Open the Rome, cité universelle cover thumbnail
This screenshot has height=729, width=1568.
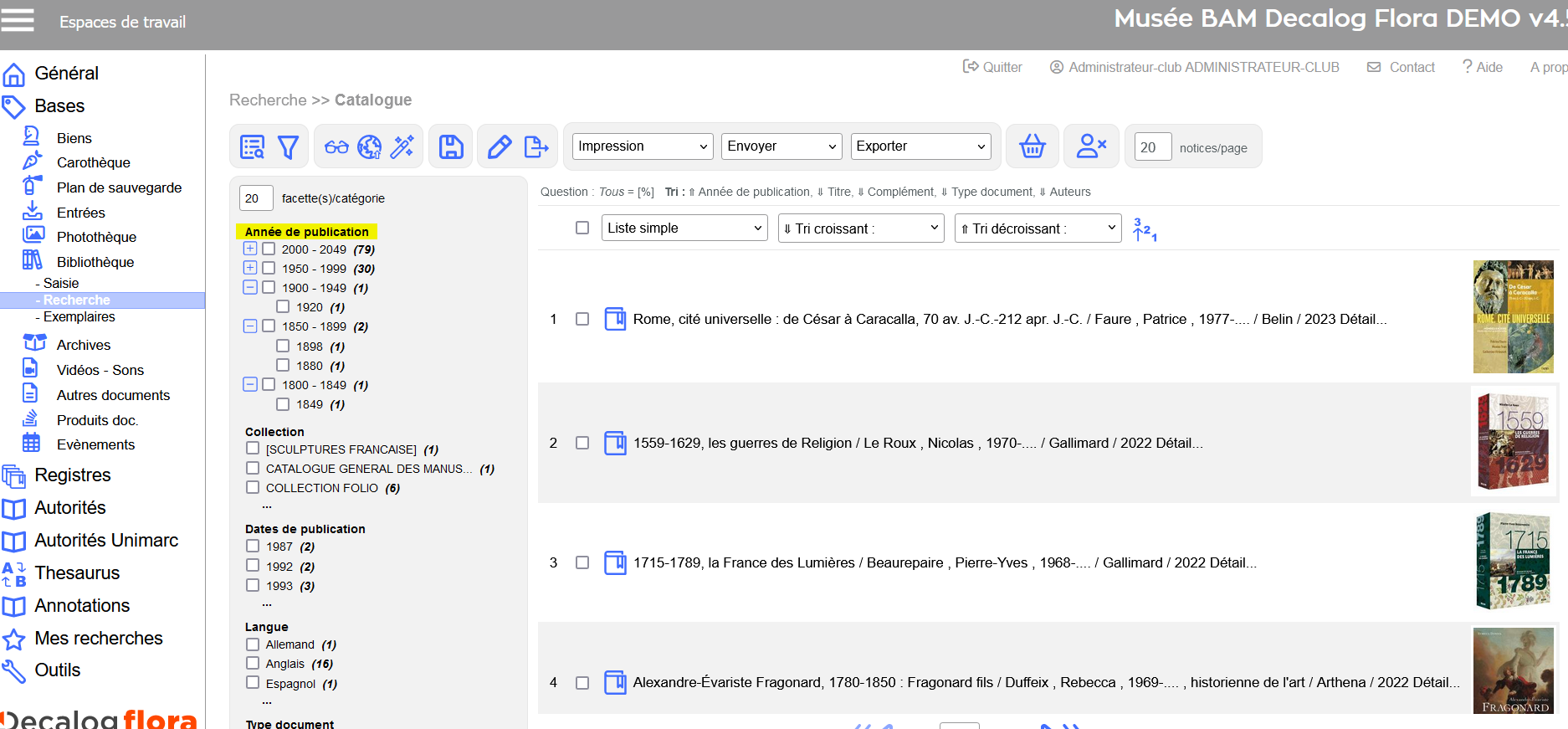point(1513,317)
